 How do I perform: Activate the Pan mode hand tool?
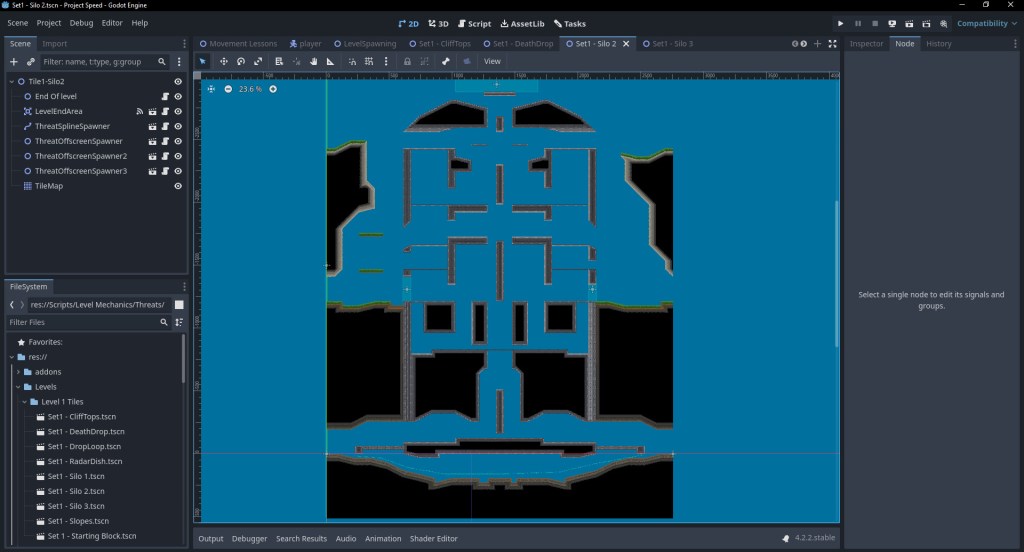point(313,61)
